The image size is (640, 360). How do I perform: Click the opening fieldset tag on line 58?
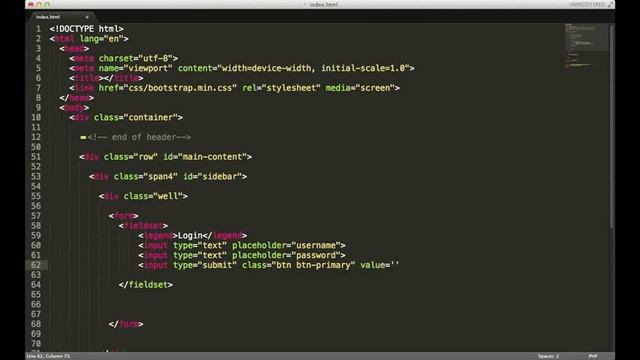(x=143, y=226)
